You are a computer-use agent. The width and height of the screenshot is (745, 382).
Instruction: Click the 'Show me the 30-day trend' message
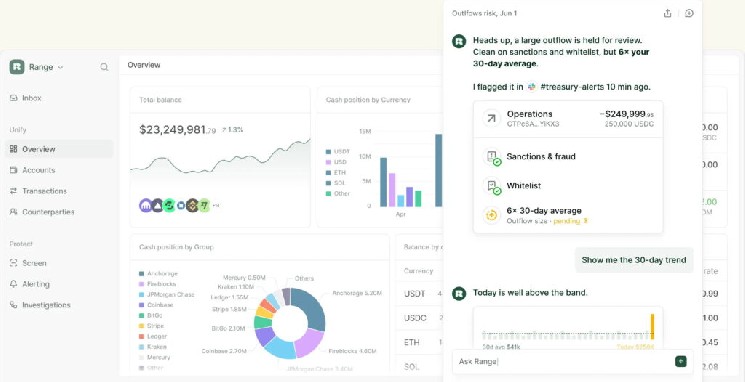pyautogui.click(x=634, y=260)
